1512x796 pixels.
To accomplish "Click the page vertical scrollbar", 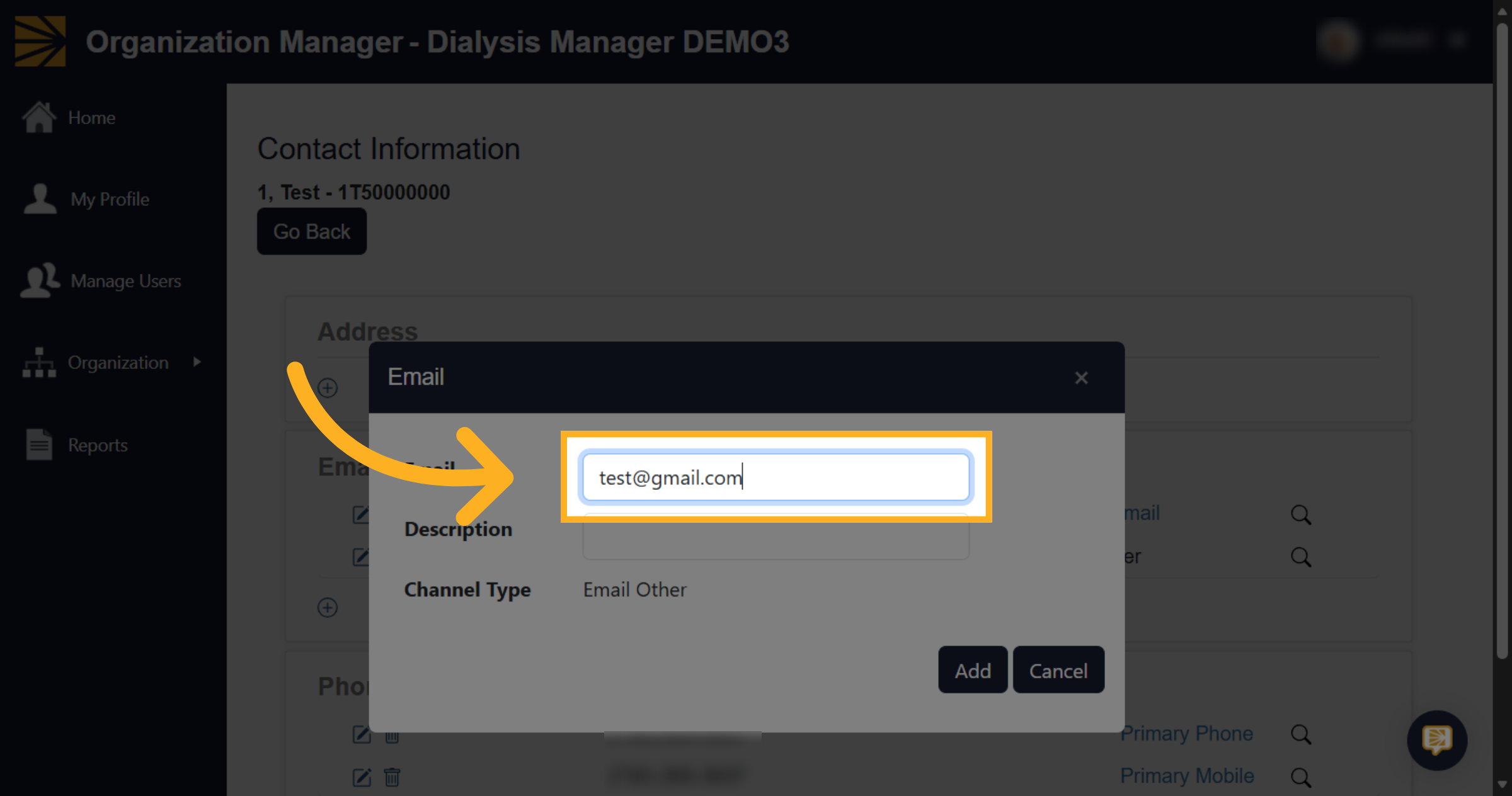I will [1503, 340].
